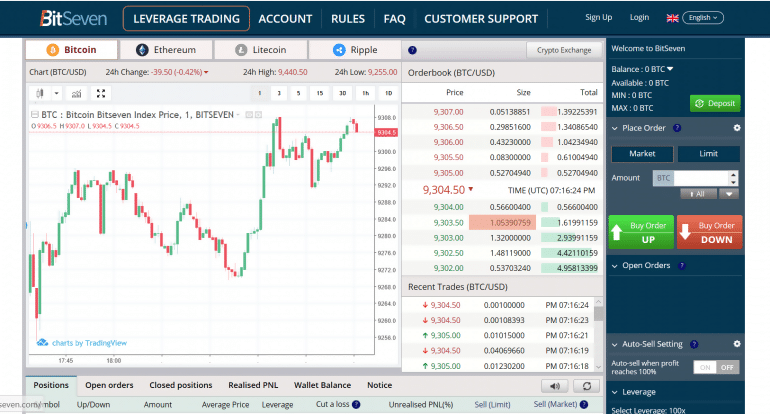Collapse chart legend toggle icon

(35, 114)
